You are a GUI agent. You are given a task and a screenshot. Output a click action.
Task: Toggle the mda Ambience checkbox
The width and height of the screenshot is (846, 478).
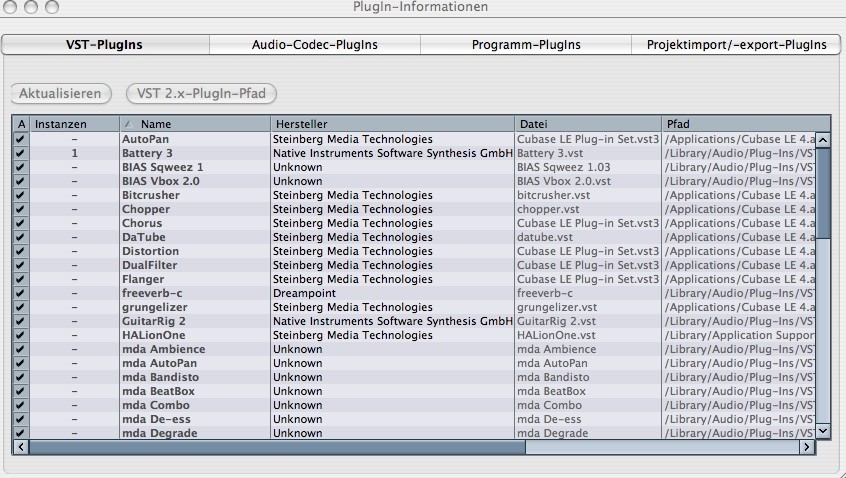pyautogui.click(x=21, y=350)
